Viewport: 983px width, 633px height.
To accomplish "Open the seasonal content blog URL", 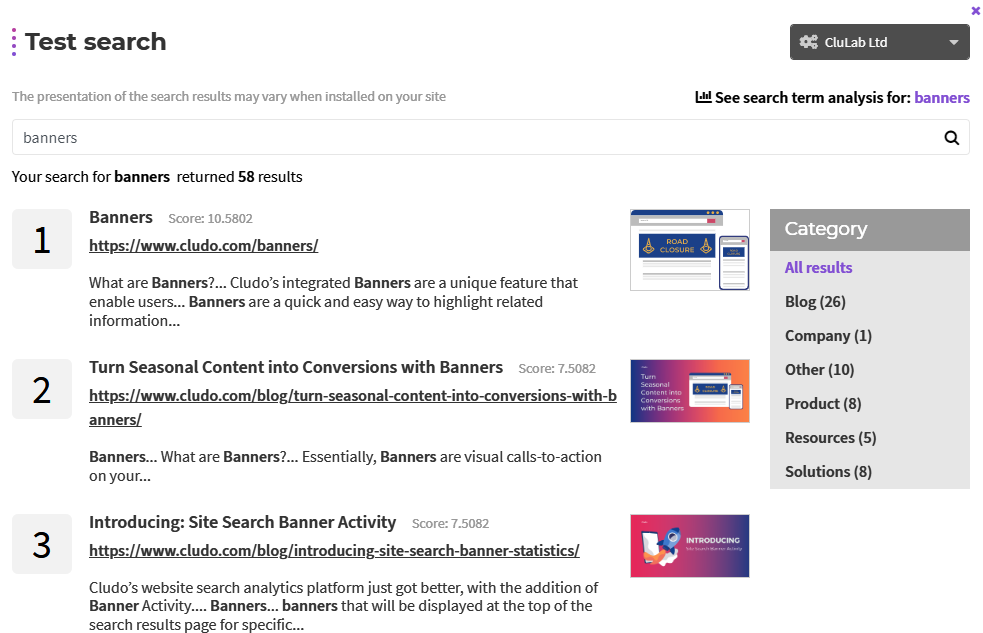I will pos(353,407).
